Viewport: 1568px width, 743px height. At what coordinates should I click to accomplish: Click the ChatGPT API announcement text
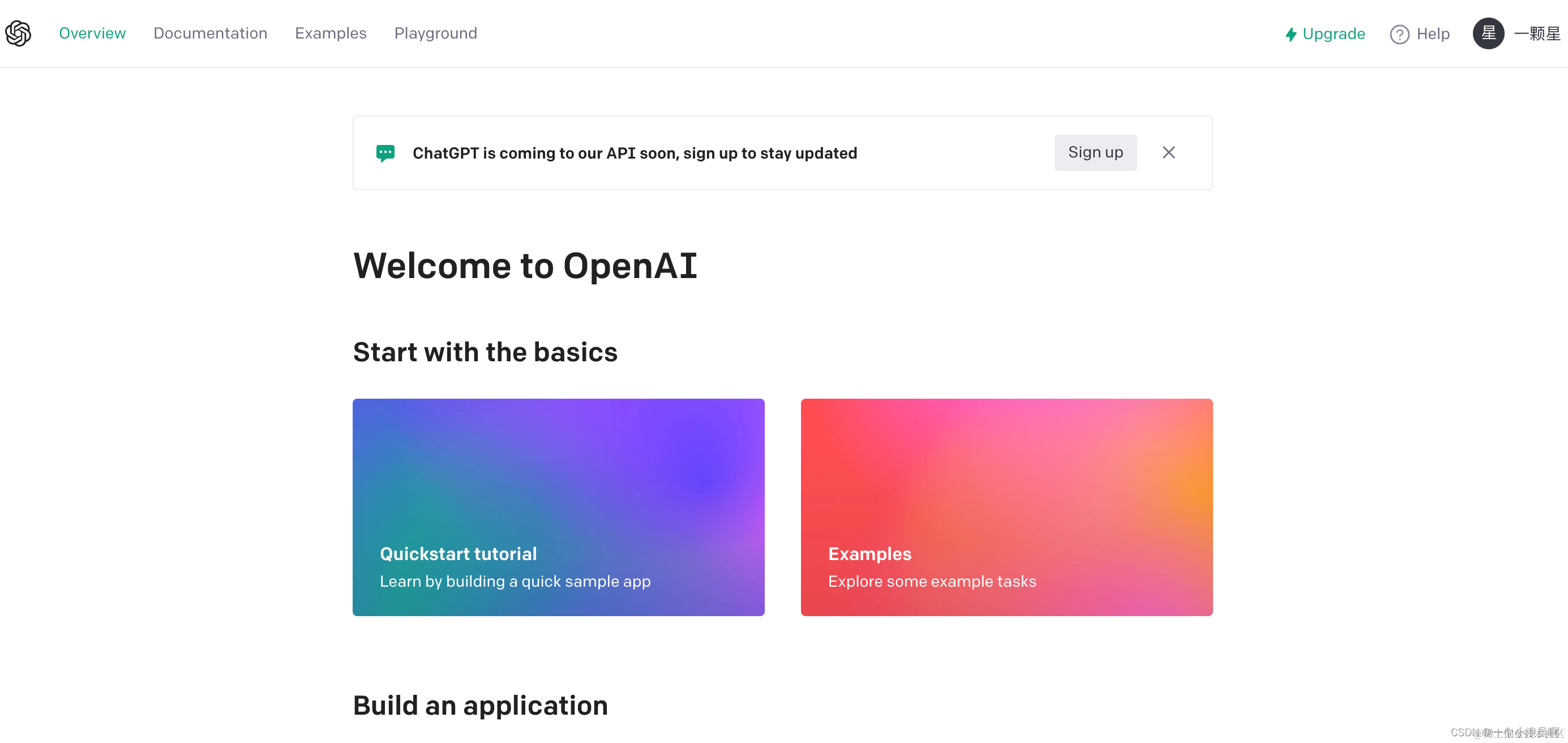[634, 153]
